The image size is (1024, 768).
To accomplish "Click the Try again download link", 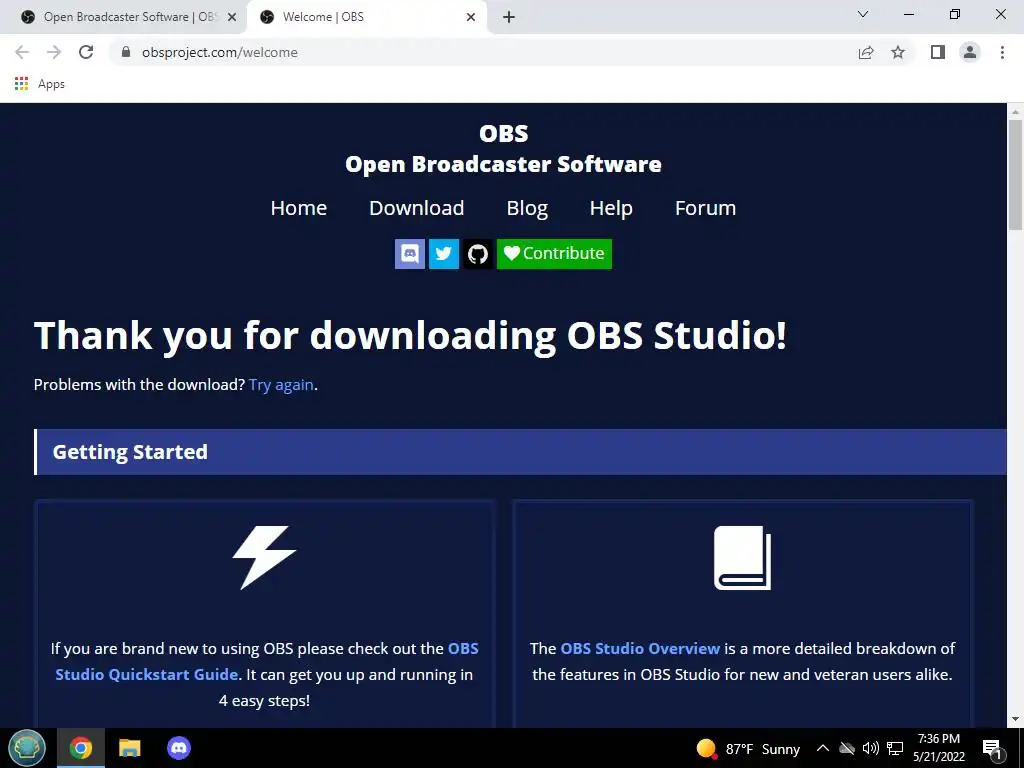I will pyautogui.click(x=281, y=385).
